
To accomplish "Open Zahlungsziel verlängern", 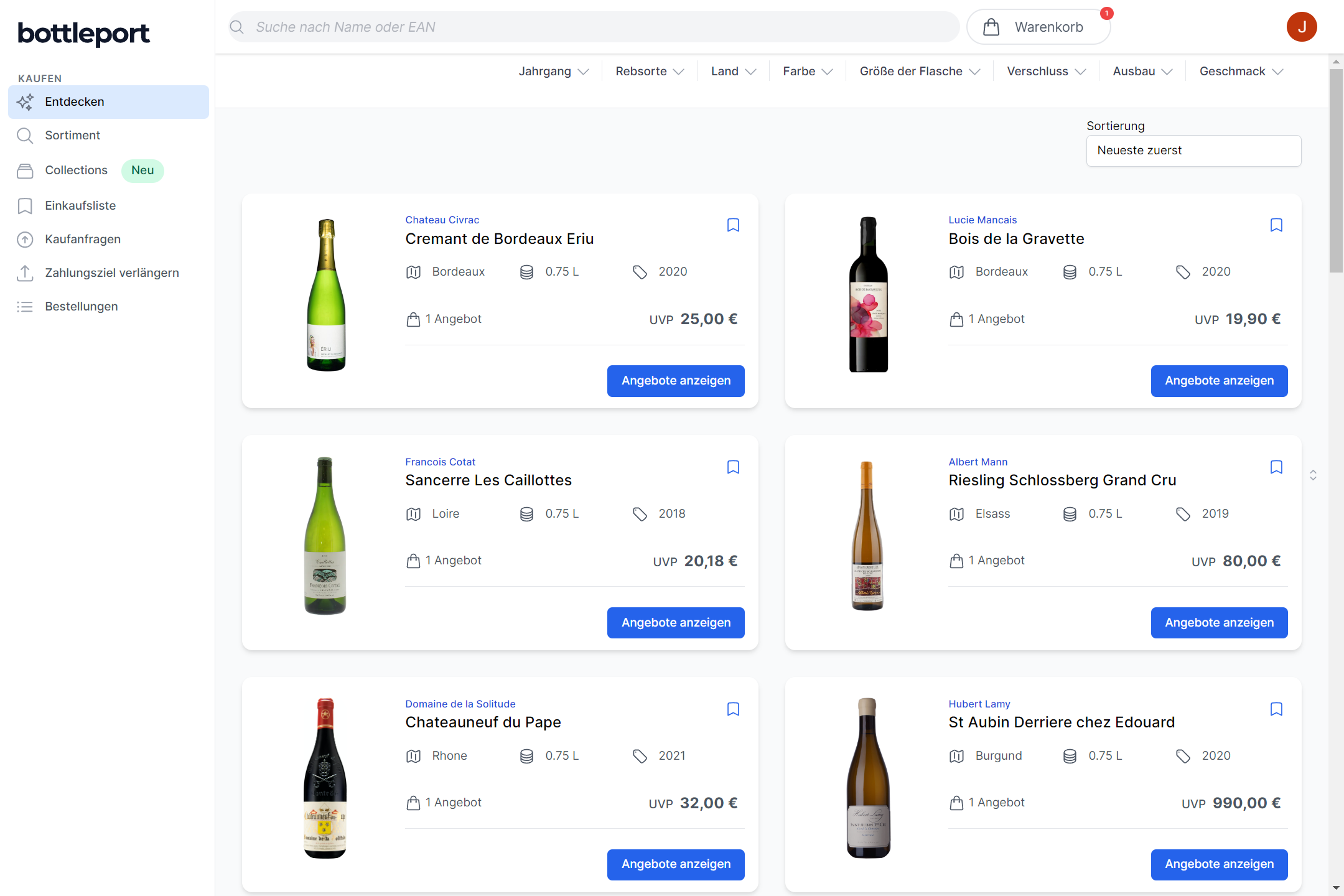I will coord(108,273).
